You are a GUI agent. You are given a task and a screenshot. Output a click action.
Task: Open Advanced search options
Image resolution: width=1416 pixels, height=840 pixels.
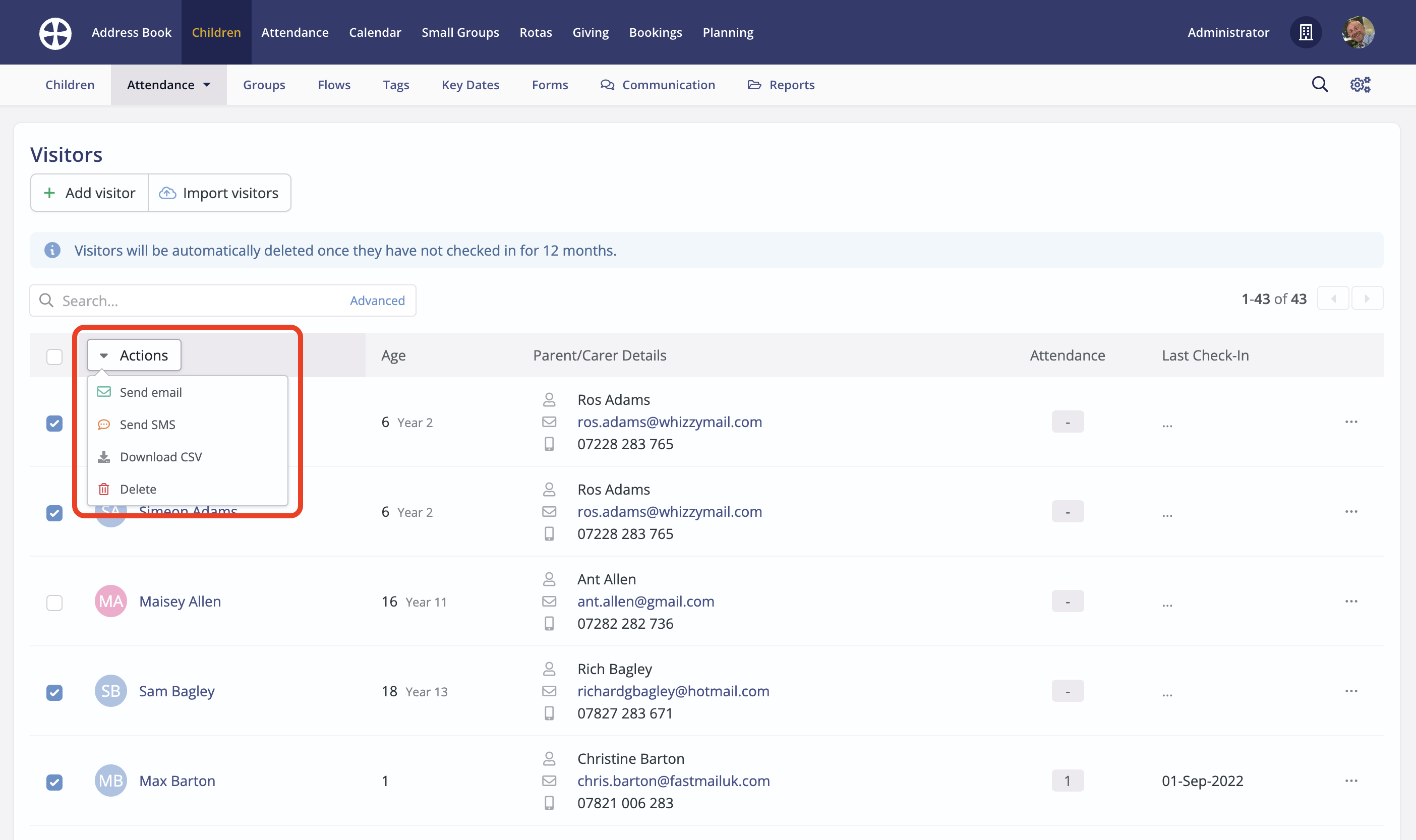pyautogui.click(x=377, y=301)
